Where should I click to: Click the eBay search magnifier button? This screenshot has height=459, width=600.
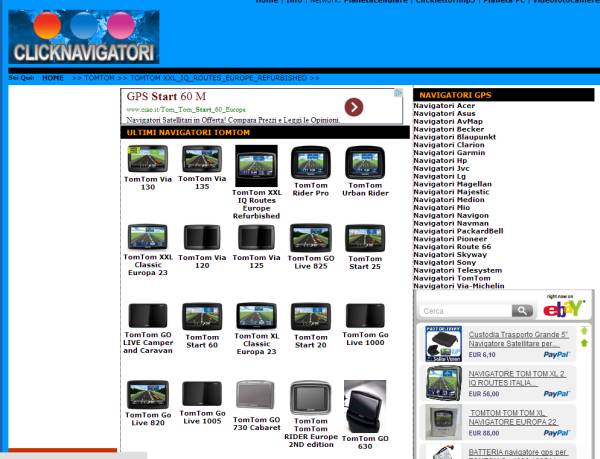coord(522,311)
